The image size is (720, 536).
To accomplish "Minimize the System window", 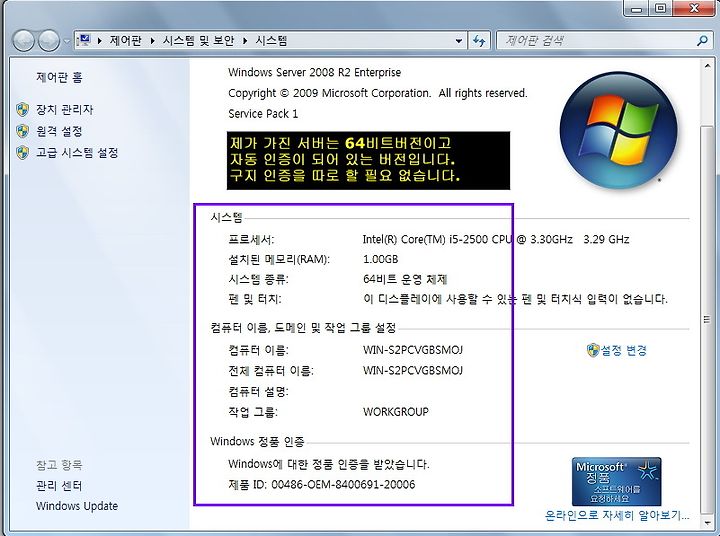I will [x=637, y=8].
